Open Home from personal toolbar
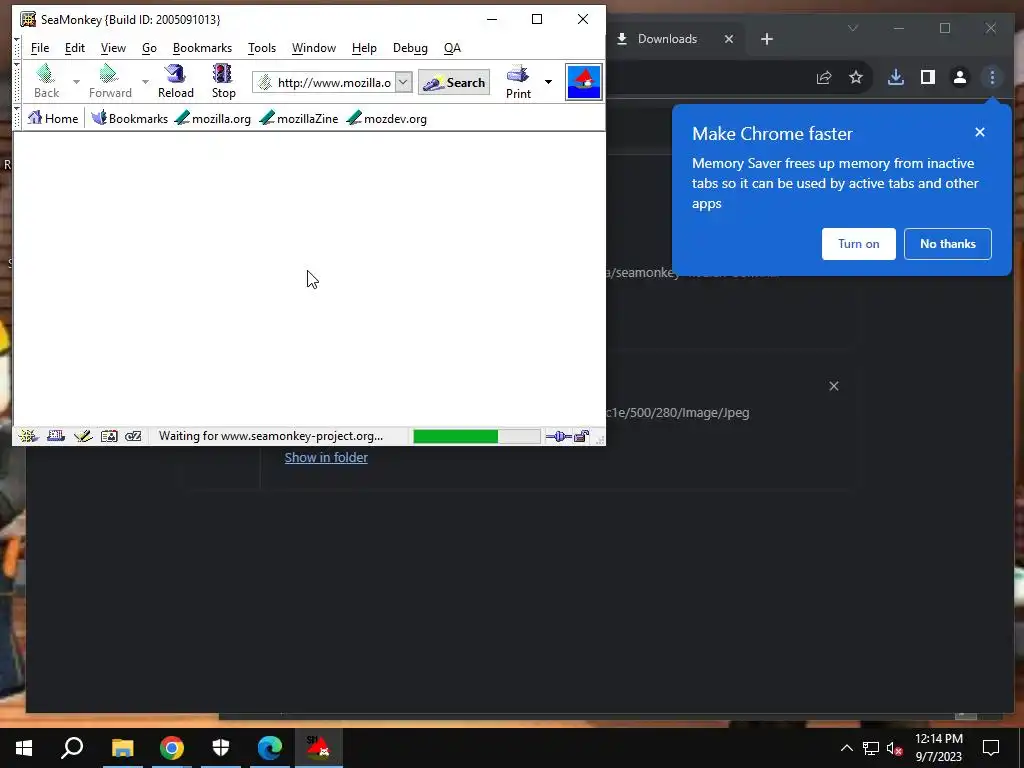The image size is (1024, 768). [53, 118]
